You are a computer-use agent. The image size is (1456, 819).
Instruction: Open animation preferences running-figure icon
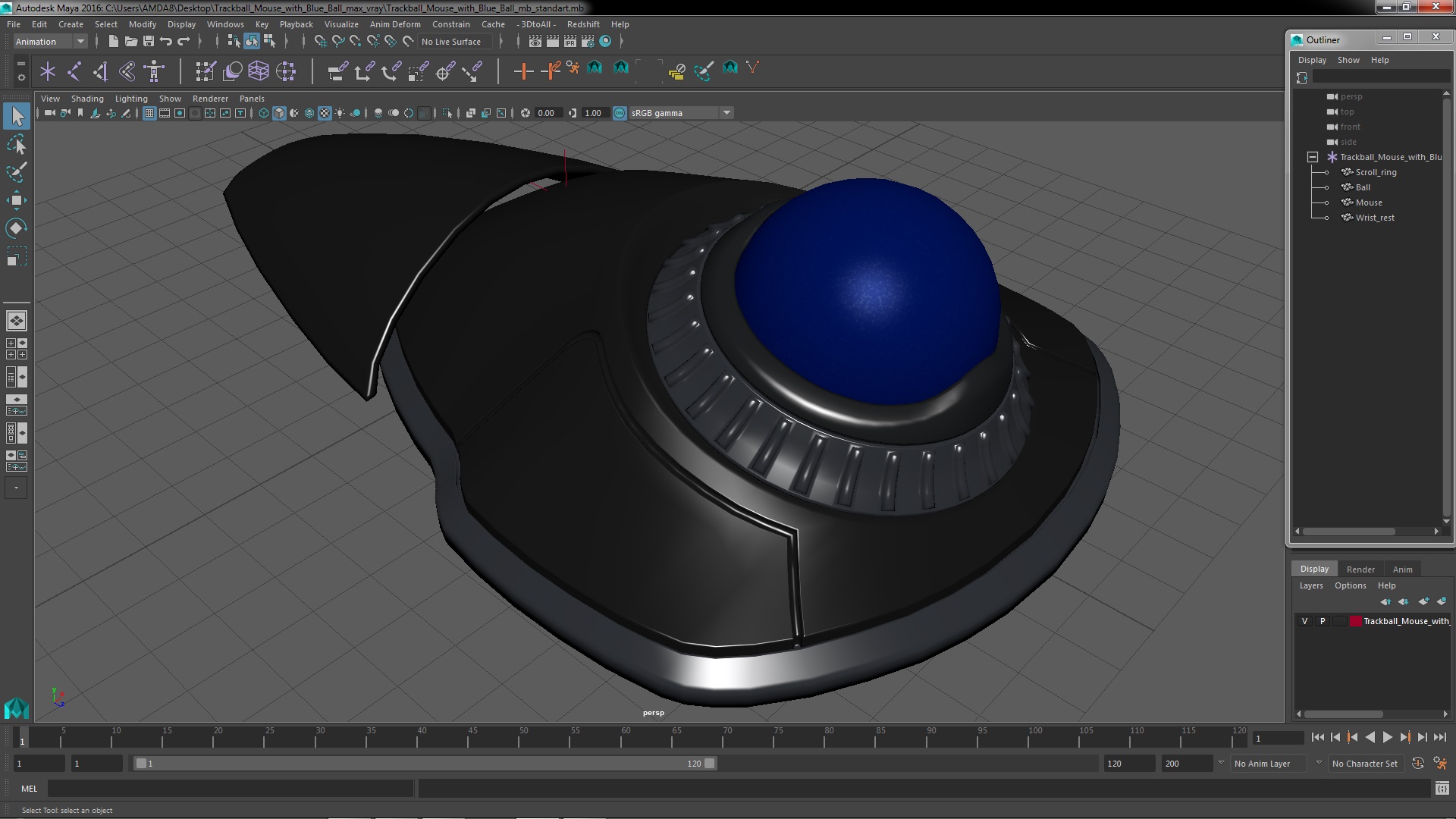(1440, 764)
